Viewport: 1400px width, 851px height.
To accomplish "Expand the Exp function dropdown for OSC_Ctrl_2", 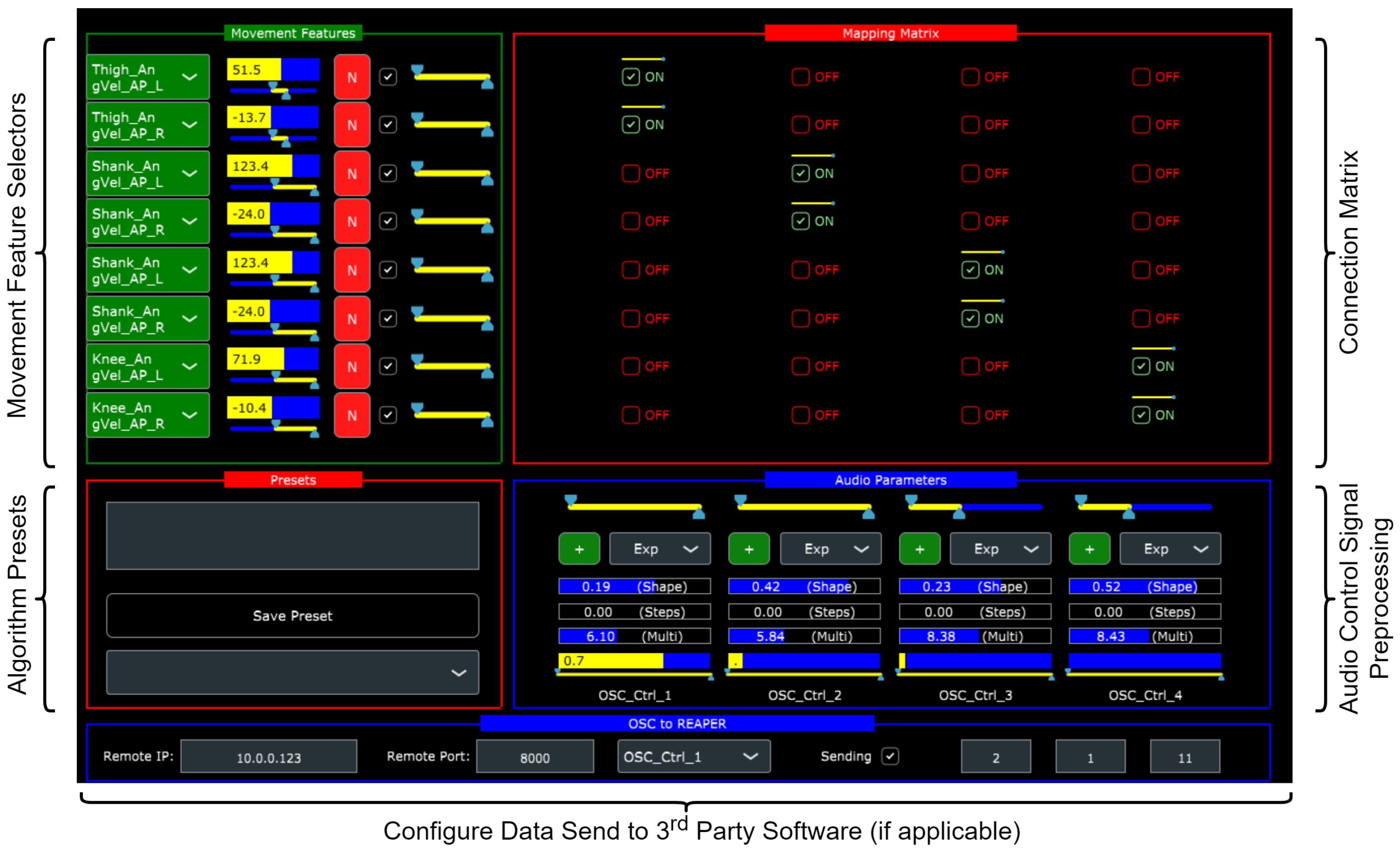I will pyautogui.click(x=830, y=548).
